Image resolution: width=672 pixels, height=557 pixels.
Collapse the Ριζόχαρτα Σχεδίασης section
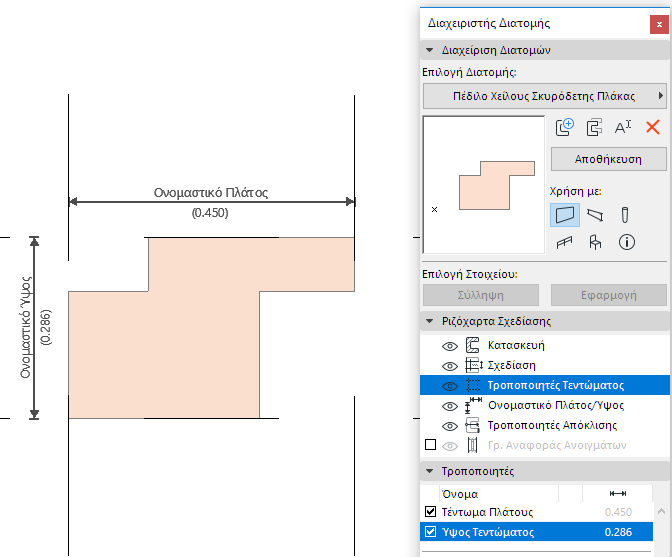[x=429, y=321]
